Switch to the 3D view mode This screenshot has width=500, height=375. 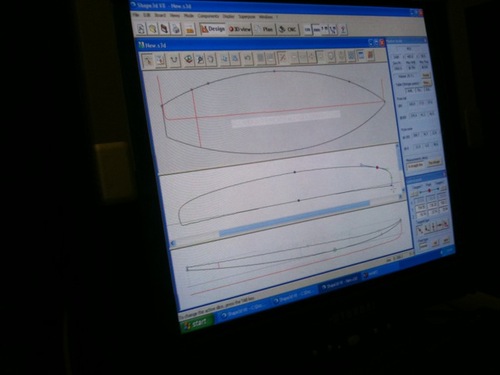coord(240,29)
